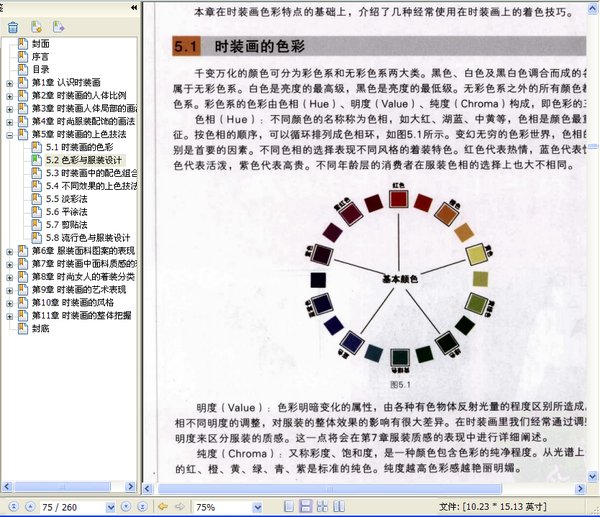Viewport: 600px width, 517px height.
Task: Click document horizontal scroll right arrow
Action: point(580,489)
